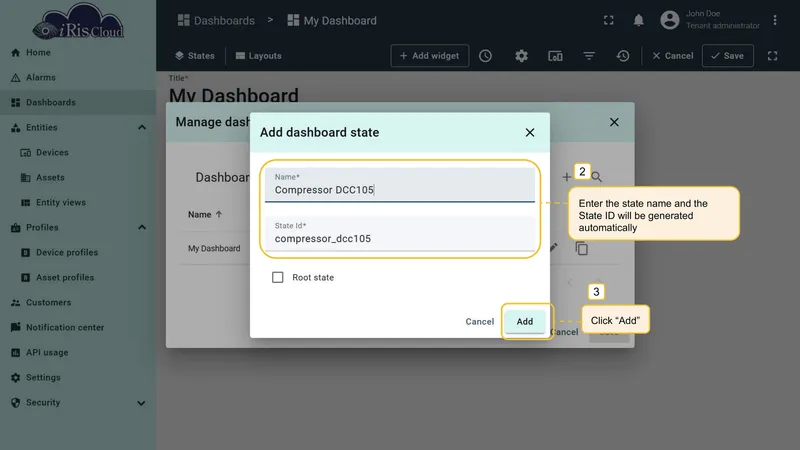Click the State Id input field
Viewport: 800px width, 450px height.
[x=399, y=234]
